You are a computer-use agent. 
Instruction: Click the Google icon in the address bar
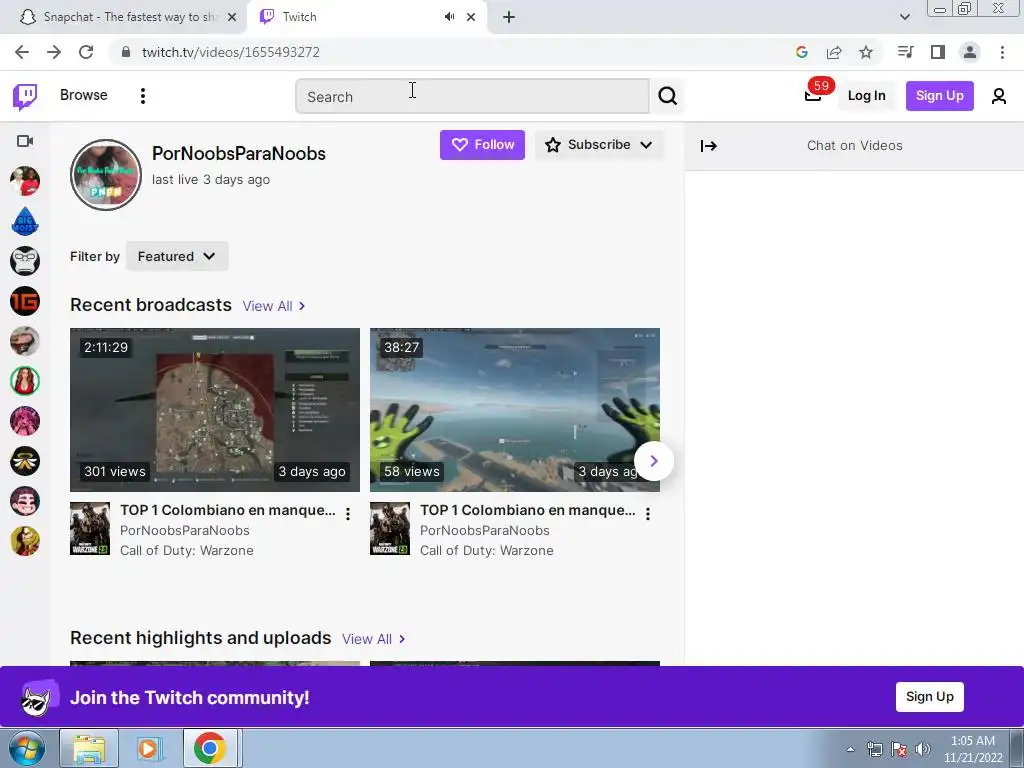point(802,52)
